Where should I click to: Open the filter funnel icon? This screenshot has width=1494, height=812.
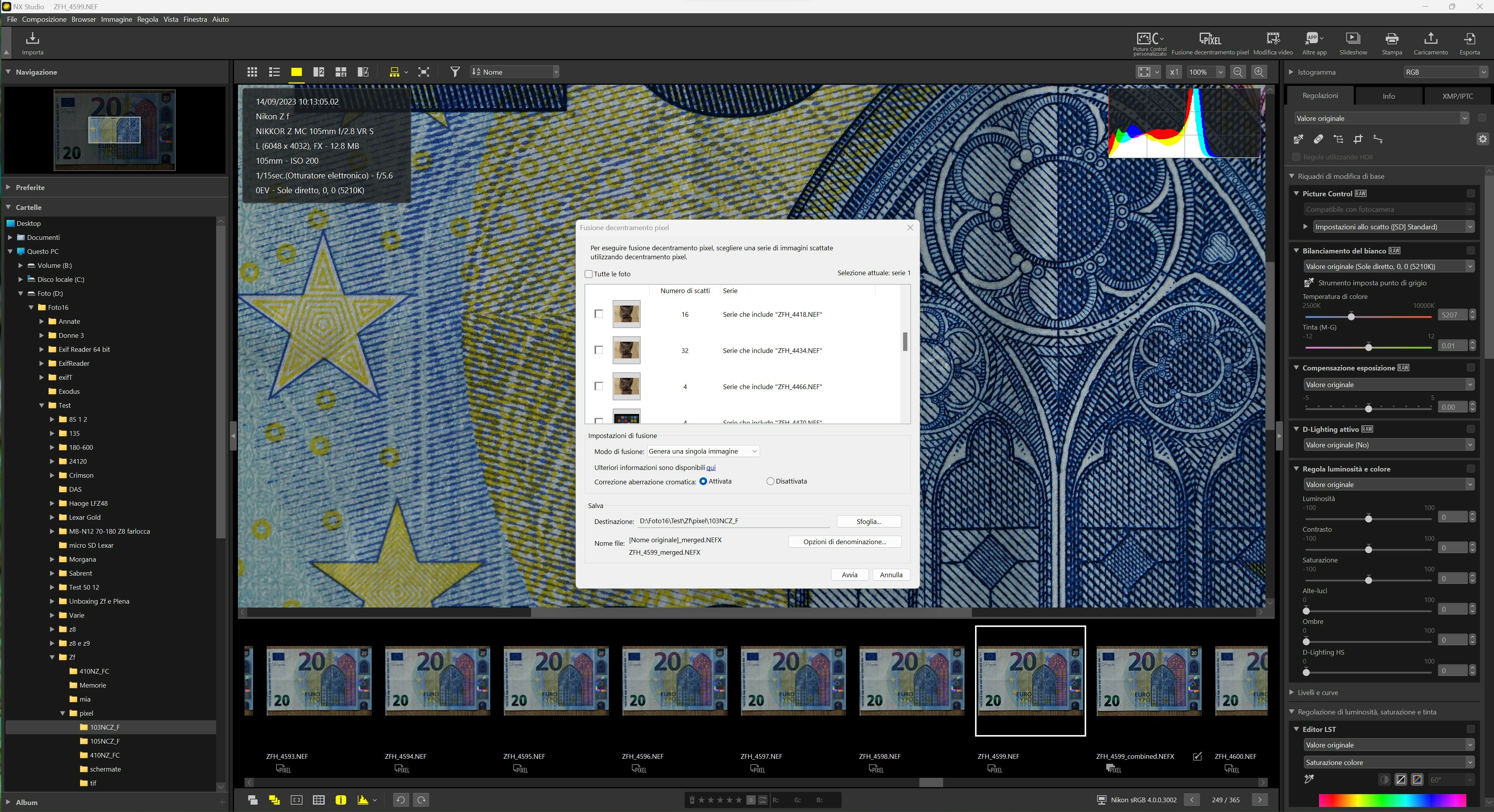coord(455,72)
